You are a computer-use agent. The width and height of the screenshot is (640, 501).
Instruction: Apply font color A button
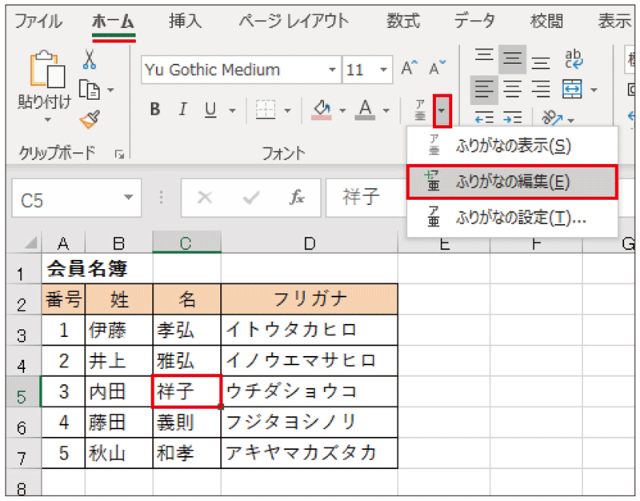365,109
